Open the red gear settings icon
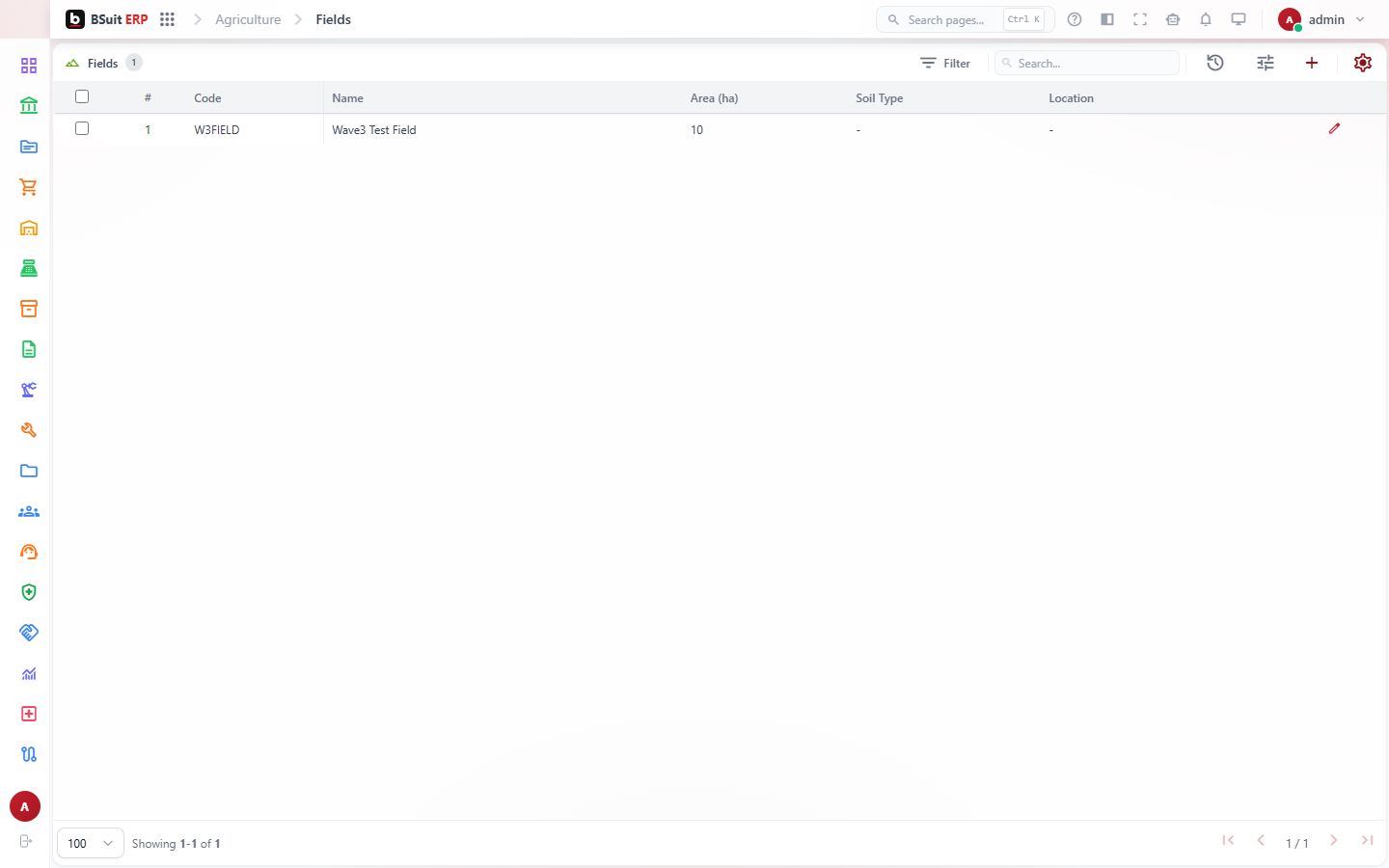The height and width of the screenshot is (868, 1389). coord(1363,63)
